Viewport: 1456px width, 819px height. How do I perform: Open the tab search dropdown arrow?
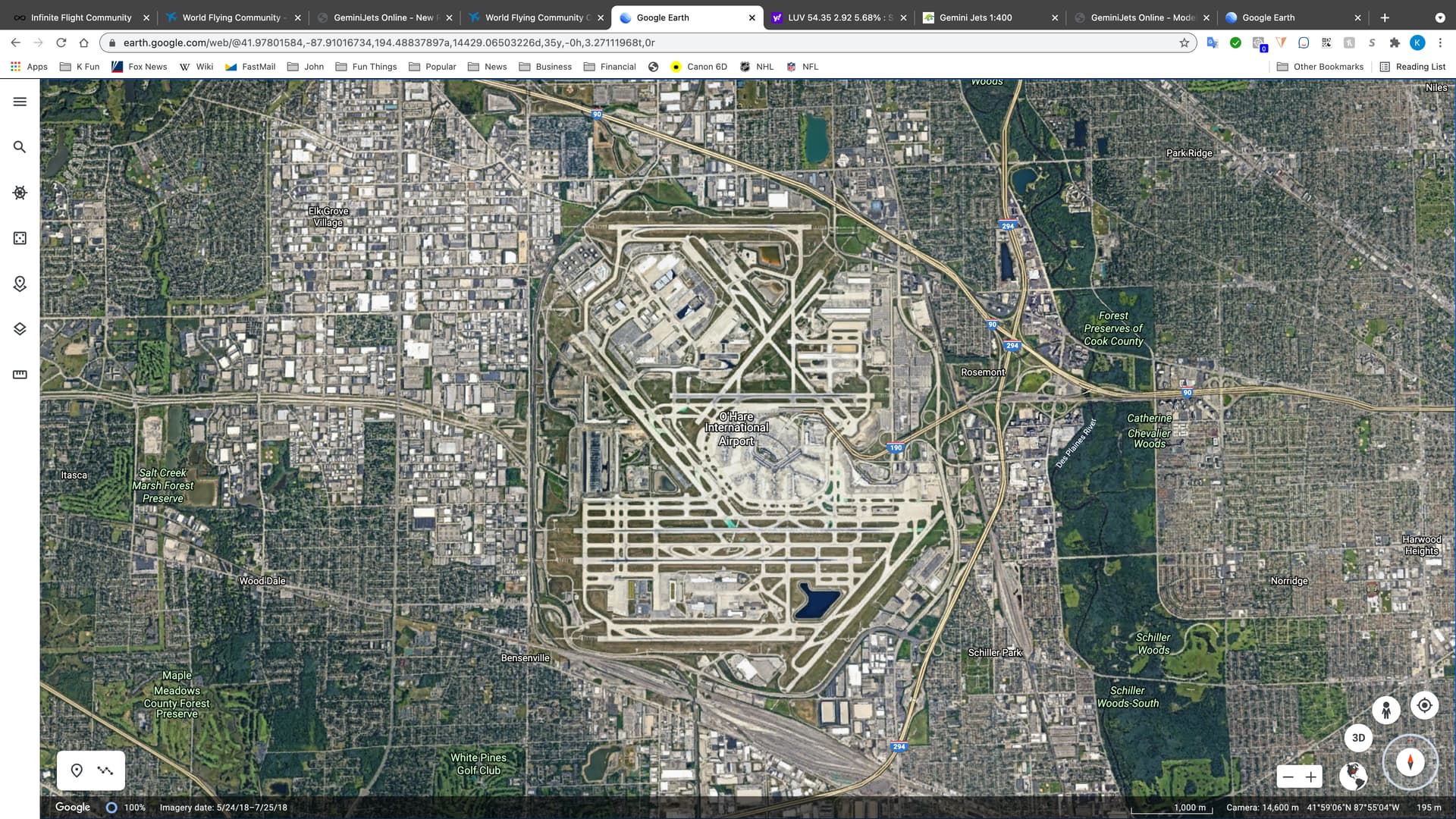pos(1440,17)
